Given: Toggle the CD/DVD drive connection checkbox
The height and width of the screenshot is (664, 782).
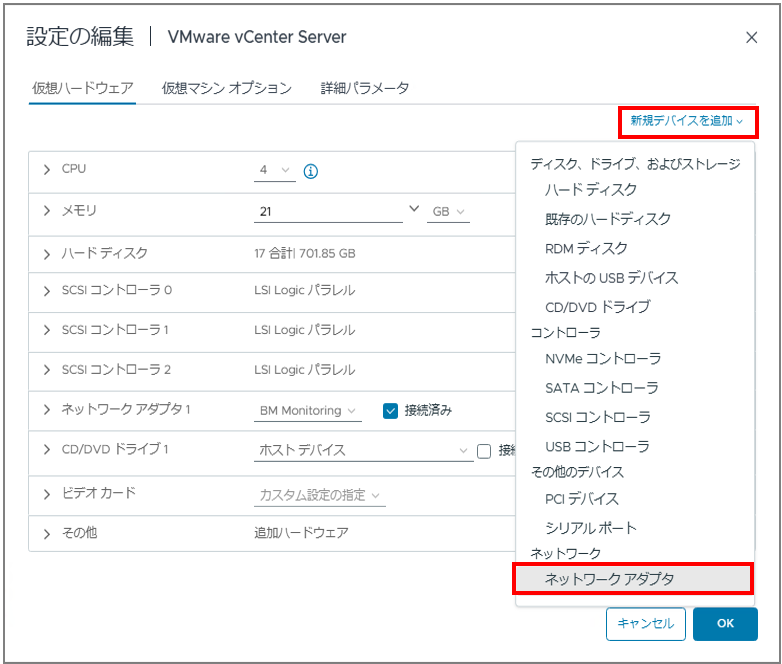Looking at the screenshot, I should 484,451.
